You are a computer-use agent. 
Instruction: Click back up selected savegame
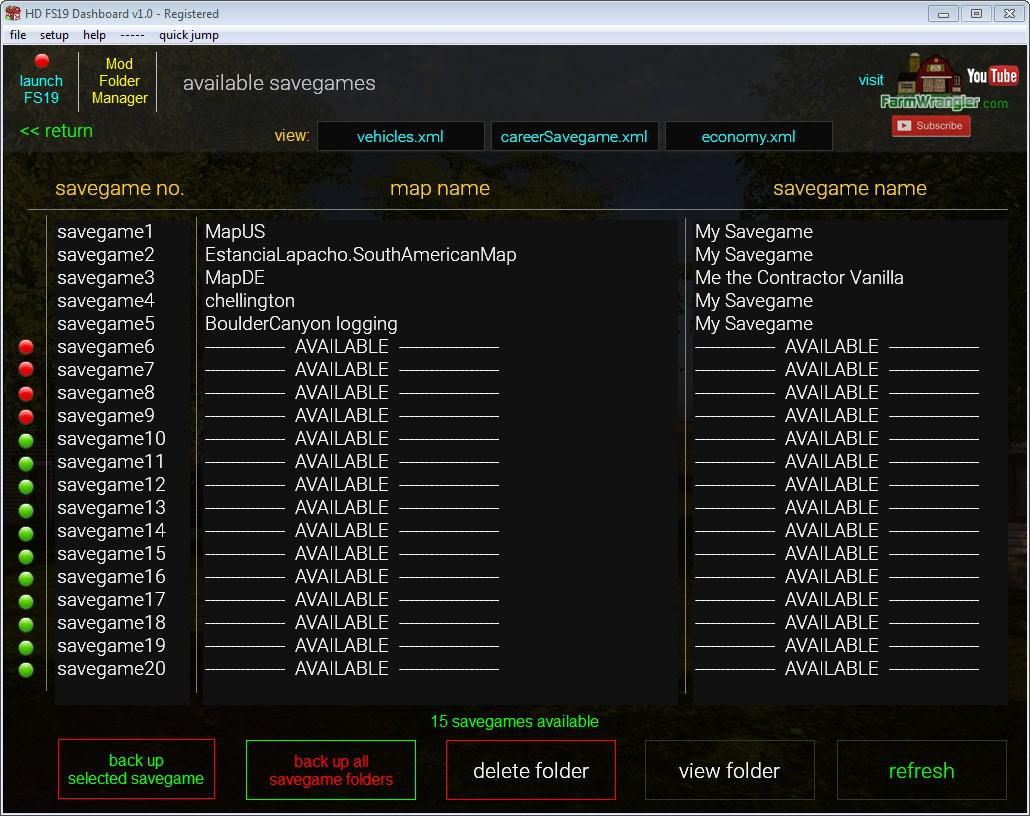tap(136, 770)
